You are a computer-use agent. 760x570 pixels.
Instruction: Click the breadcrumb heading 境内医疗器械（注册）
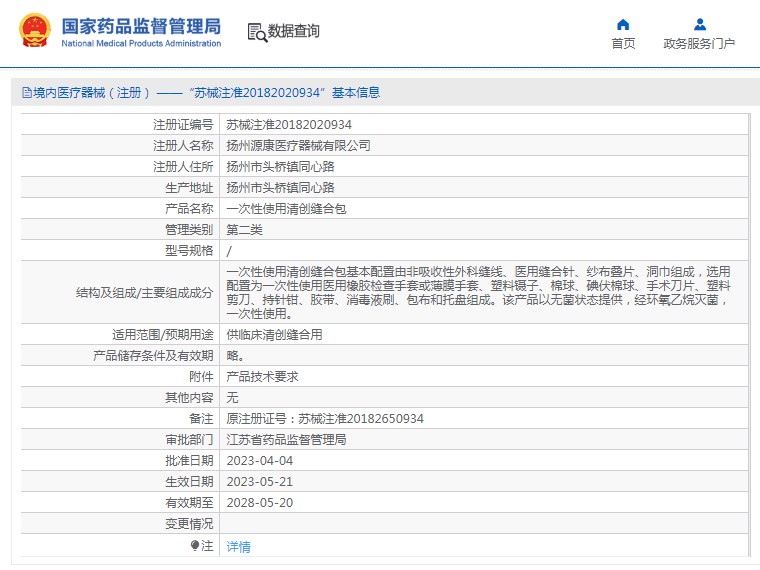[x=92, y=92]
